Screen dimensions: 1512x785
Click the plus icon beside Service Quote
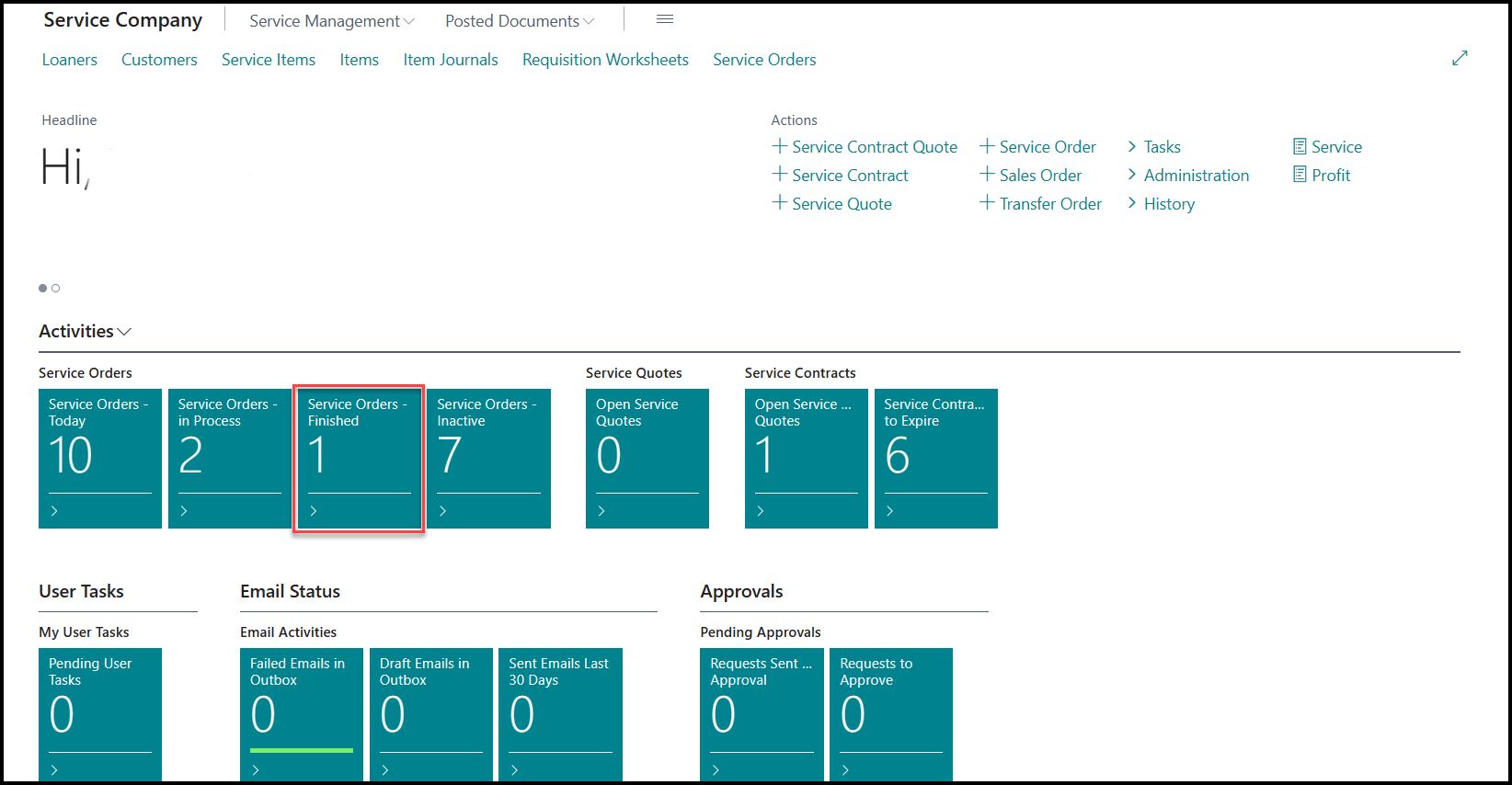(779, 203)
